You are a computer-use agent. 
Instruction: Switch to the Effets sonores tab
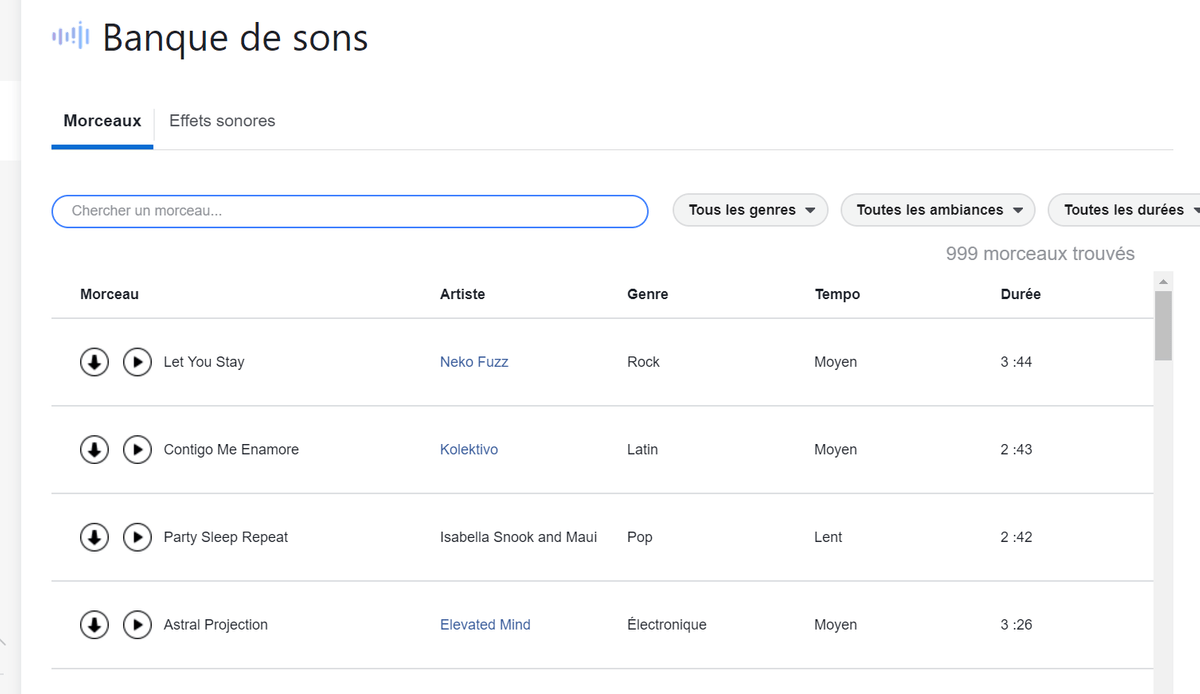(x=222, y=121)
